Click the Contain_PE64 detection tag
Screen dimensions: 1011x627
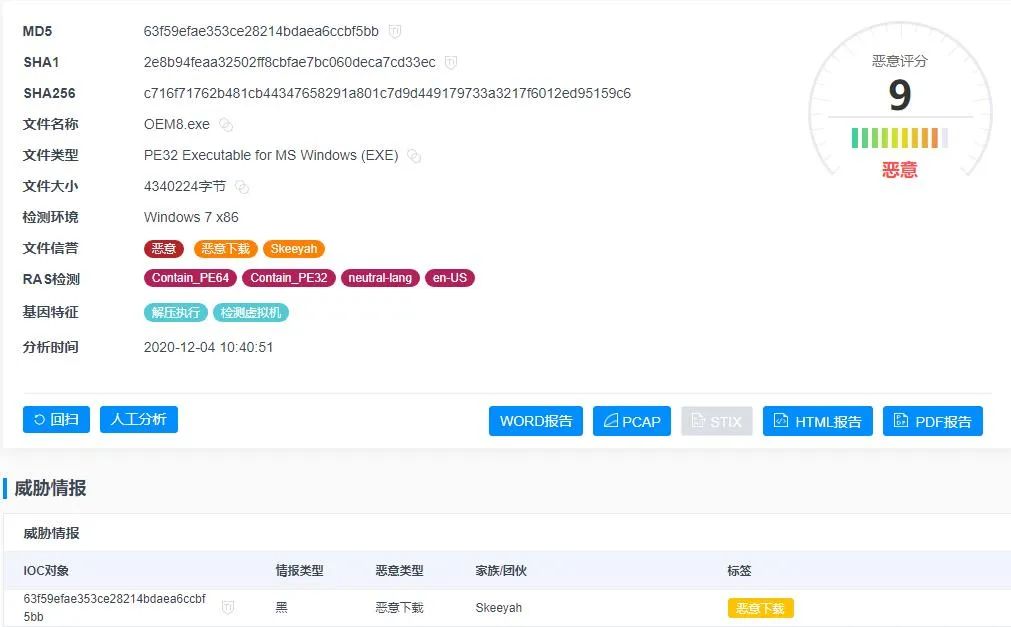(190, 278)
